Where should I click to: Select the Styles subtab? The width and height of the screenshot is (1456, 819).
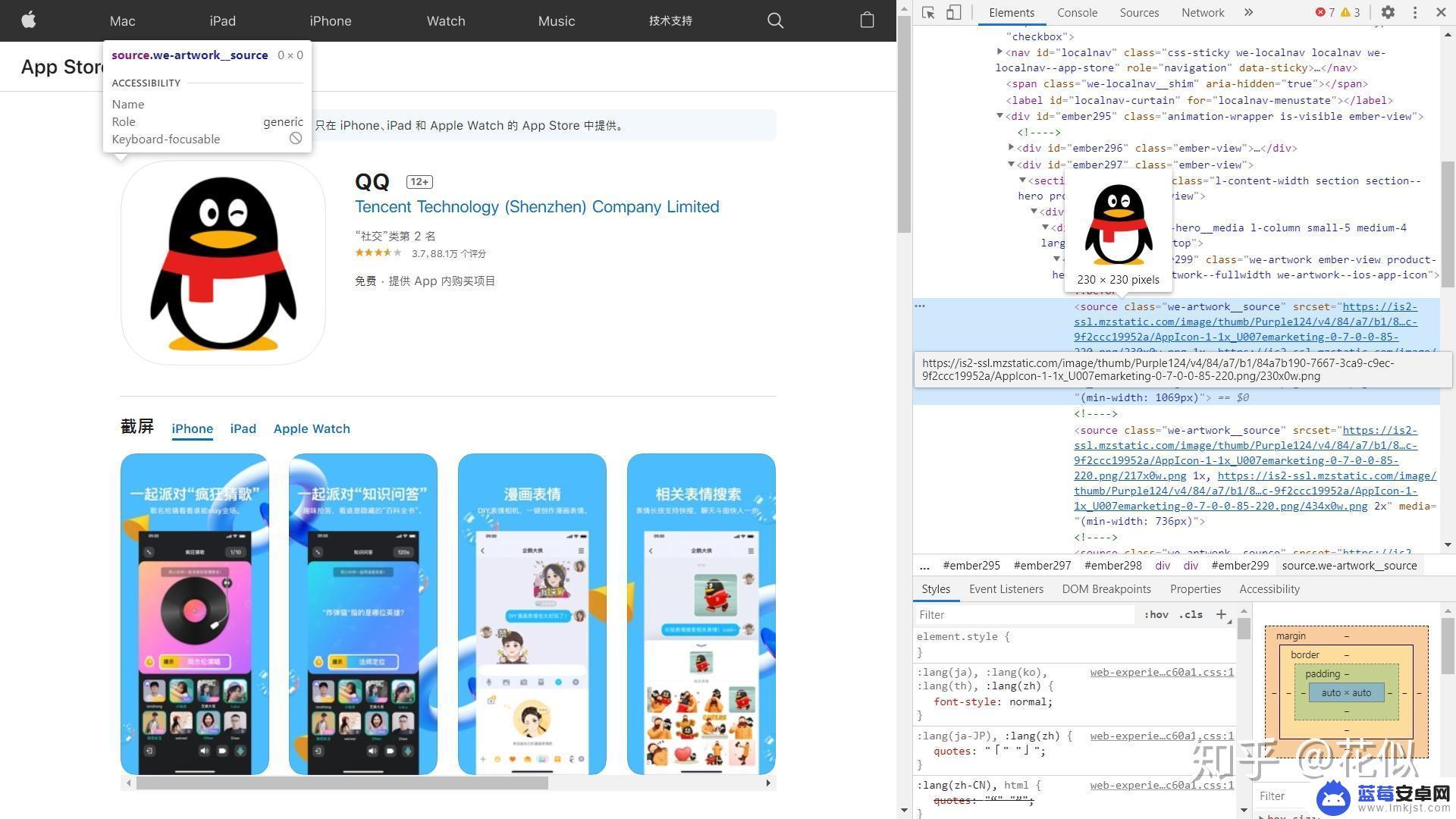pyautogui.click(x=936, y=589)
